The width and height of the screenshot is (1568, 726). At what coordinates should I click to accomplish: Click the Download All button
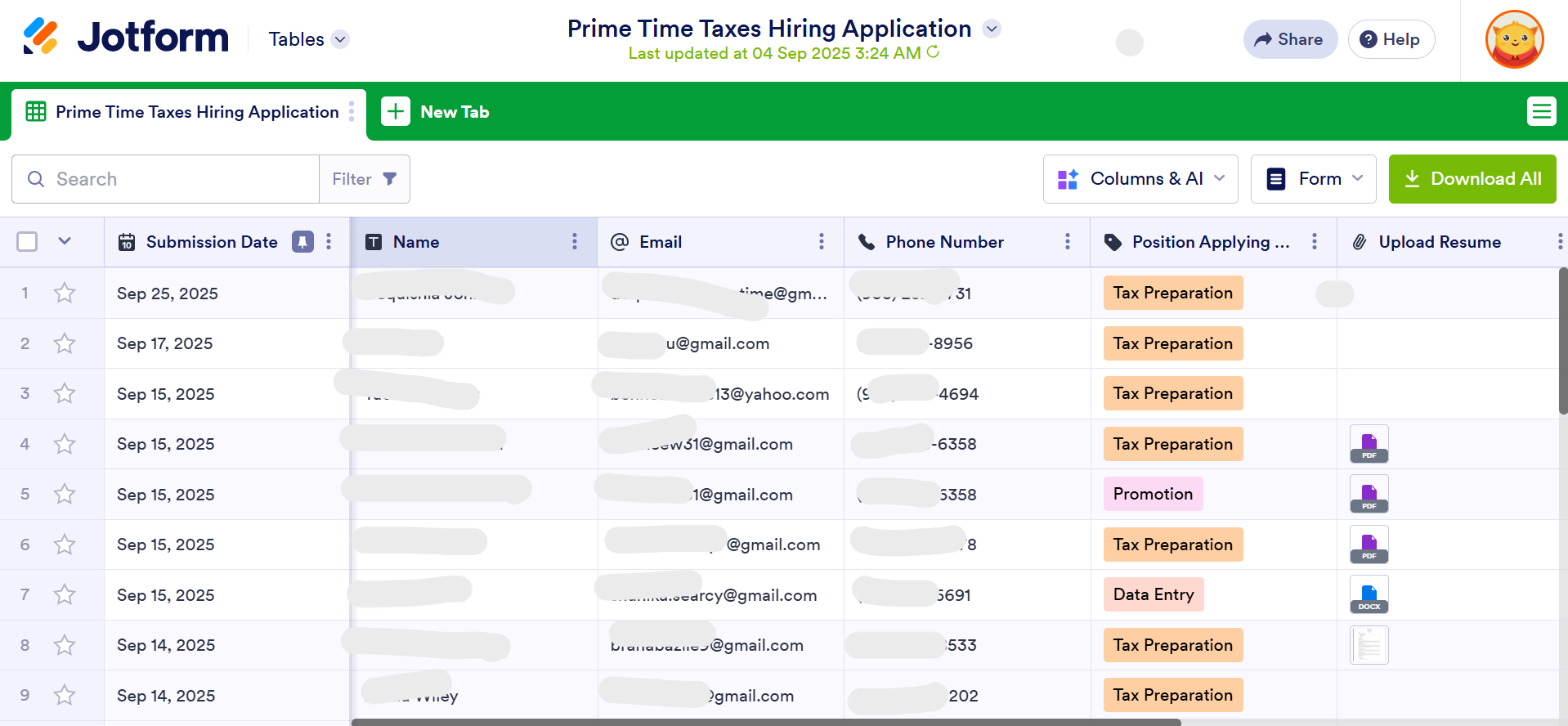tap(1472, 179)
